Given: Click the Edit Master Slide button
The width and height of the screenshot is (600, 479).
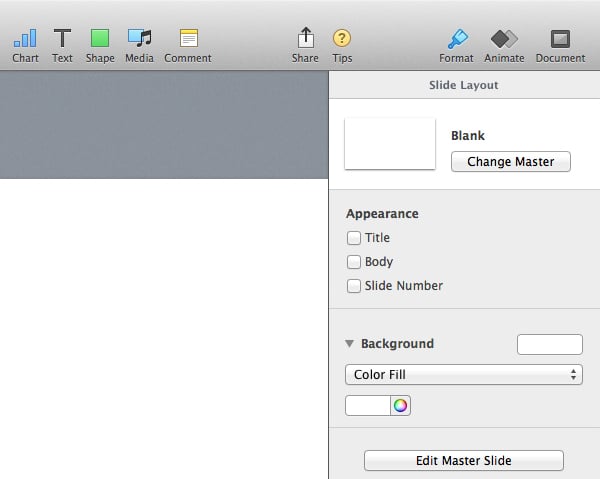Looking at the screenshot, I should (463, 461).
